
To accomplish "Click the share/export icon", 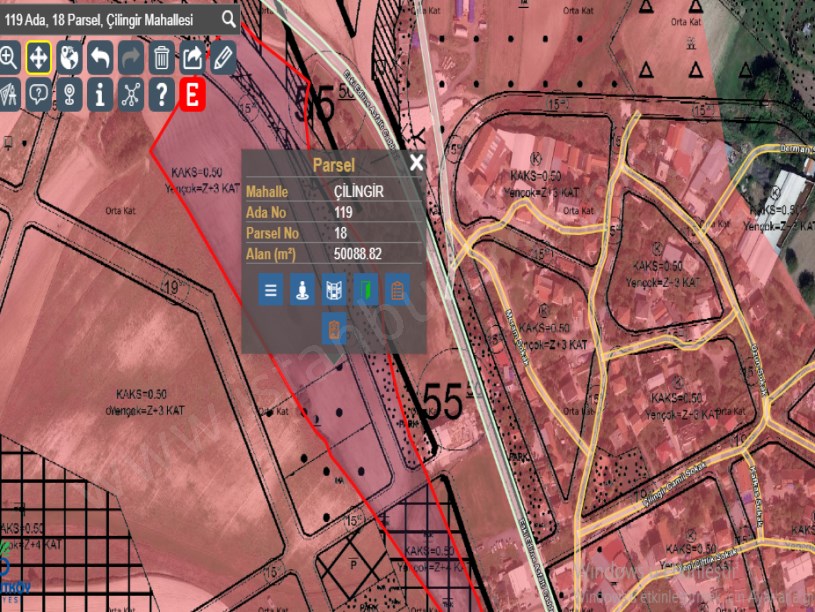I will tap(192, 58).
